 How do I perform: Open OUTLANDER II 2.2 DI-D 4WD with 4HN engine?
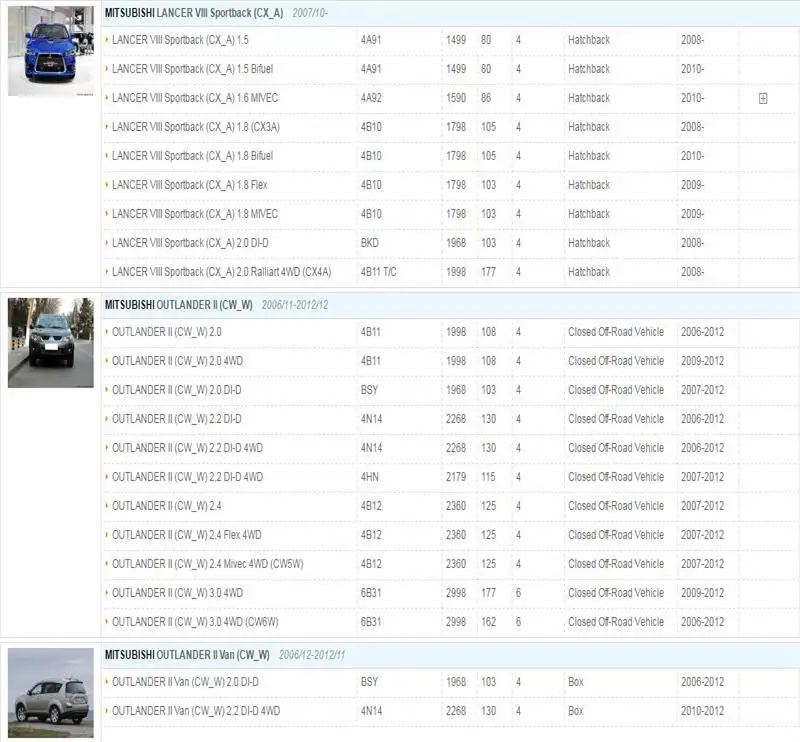click(x=187, y=478)
